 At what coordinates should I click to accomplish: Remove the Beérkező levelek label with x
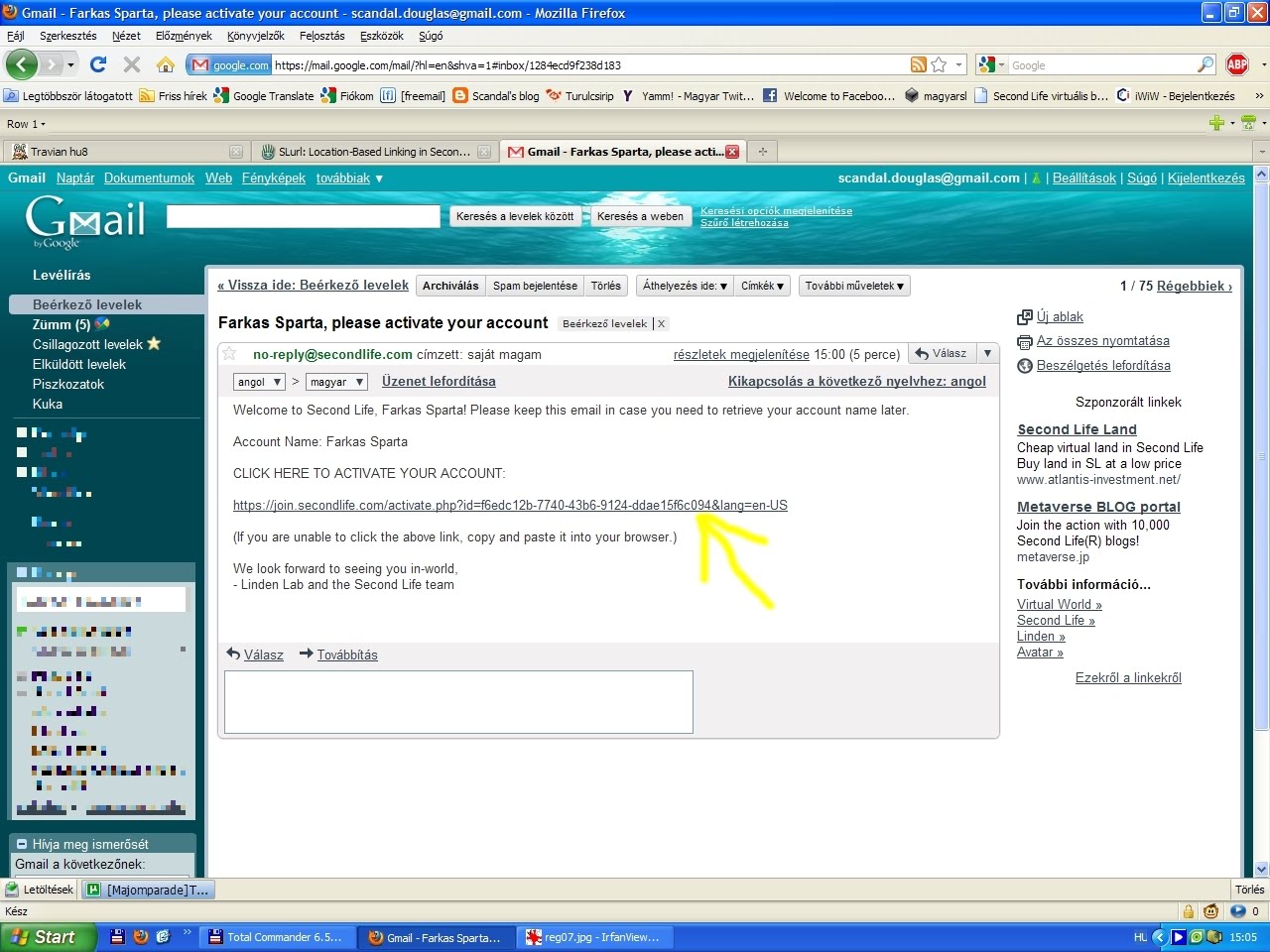click(x=662, y=324)
